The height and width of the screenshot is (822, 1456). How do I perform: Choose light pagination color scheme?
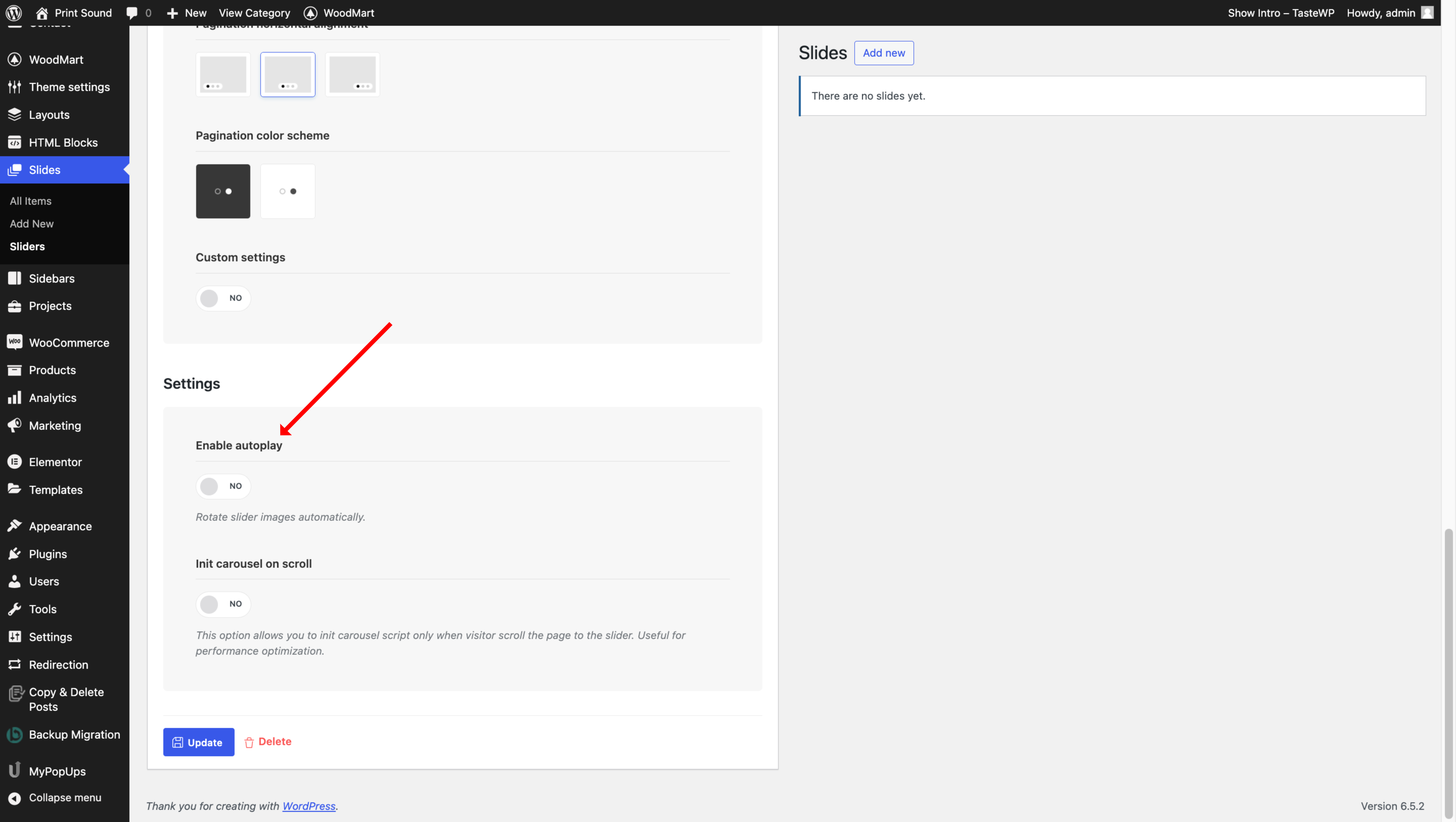click(x=288, y=191)
